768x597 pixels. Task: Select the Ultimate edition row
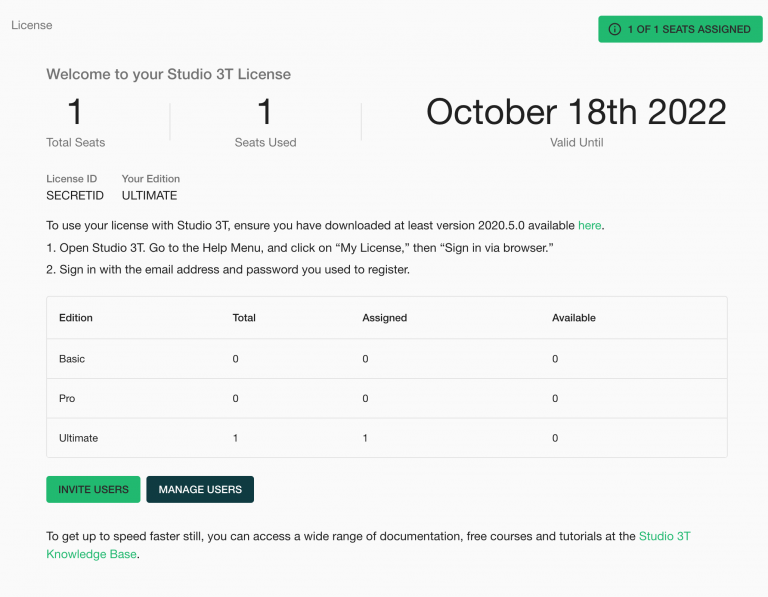tap(78, 438)
